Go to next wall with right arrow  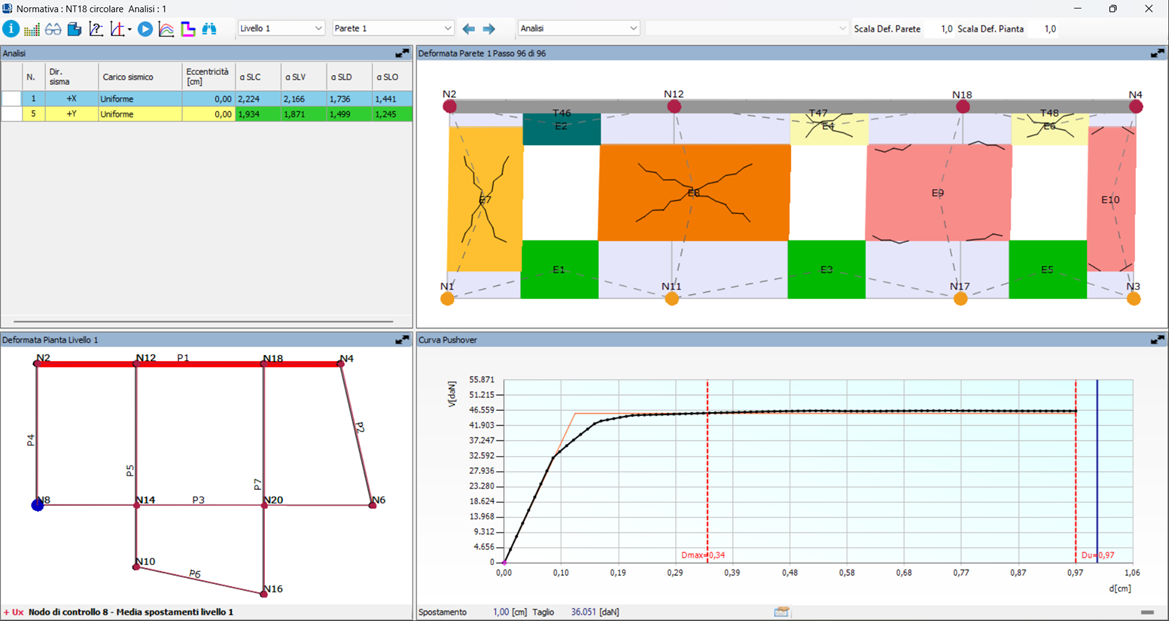point(489,29)
